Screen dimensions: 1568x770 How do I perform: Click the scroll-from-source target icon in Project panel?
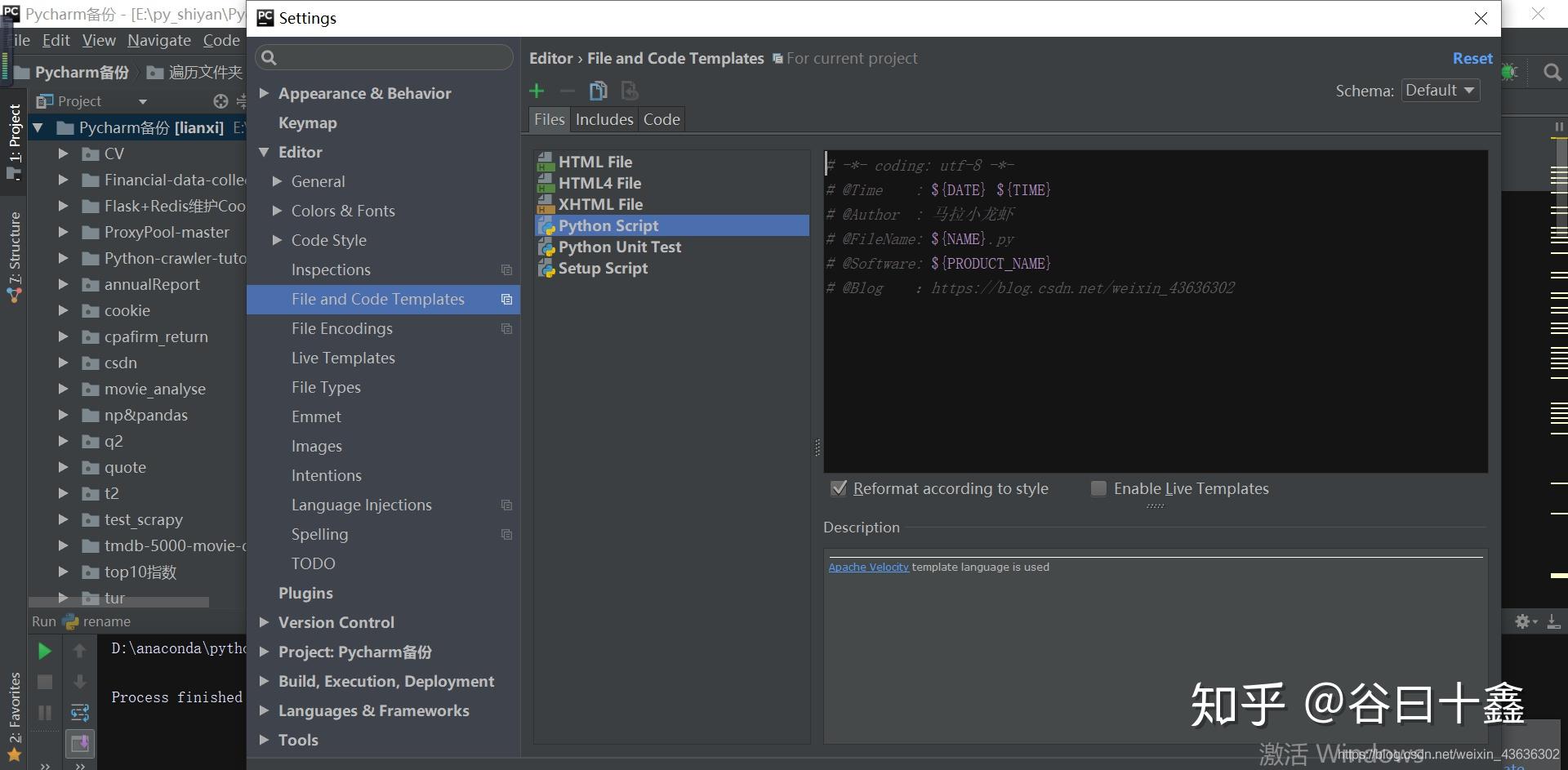[220, 101]
